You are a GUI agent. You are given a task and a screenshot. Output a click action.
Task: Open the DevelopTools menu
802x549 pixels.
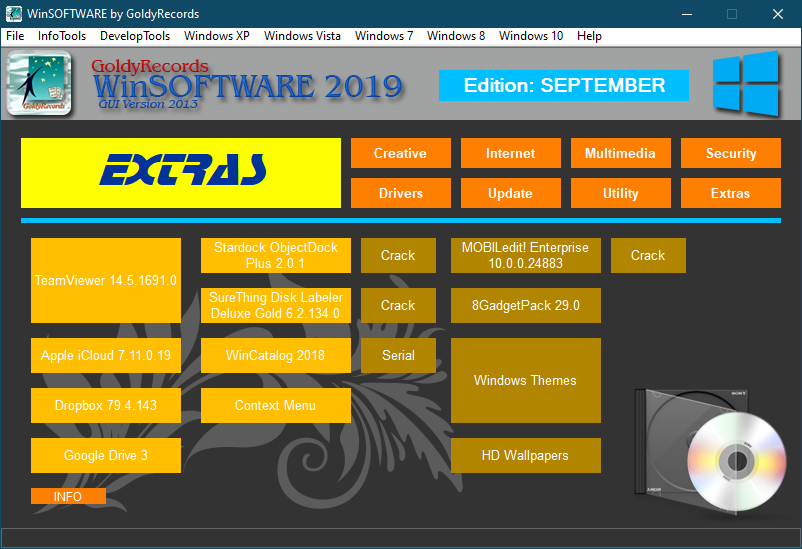(135, 36)
